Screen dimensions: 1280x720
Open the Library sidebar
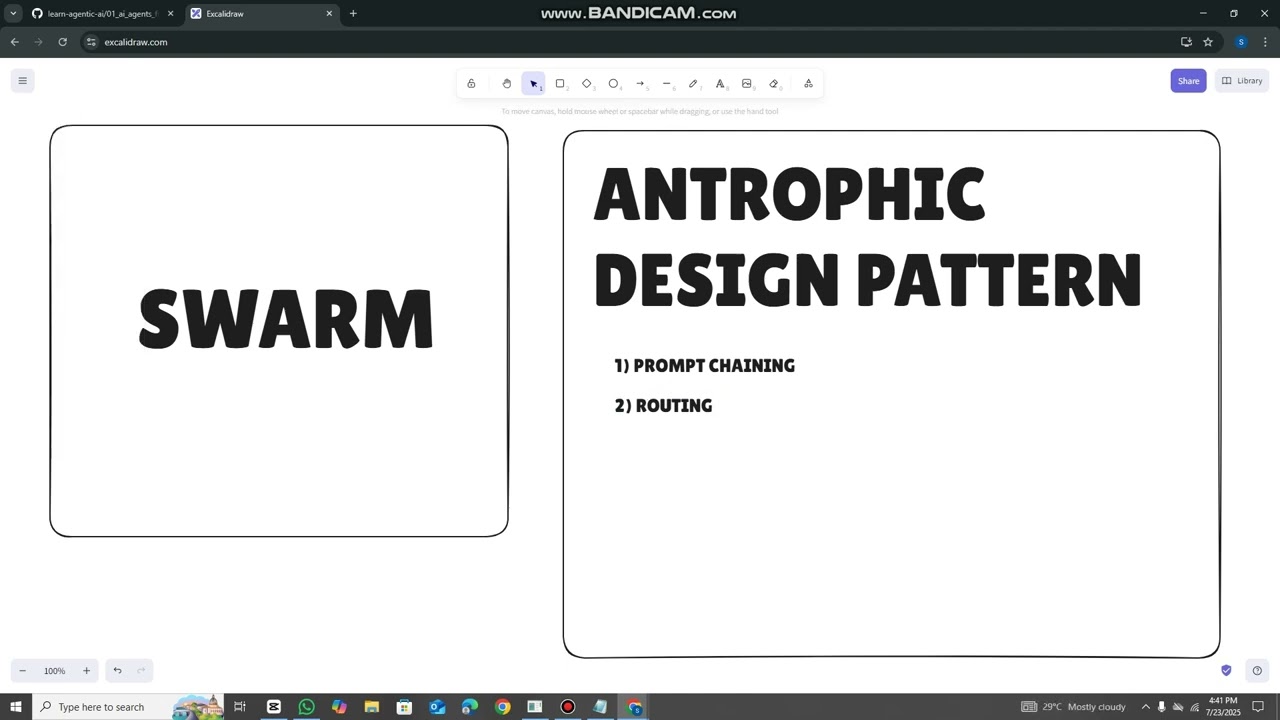tap(1242, 81)
